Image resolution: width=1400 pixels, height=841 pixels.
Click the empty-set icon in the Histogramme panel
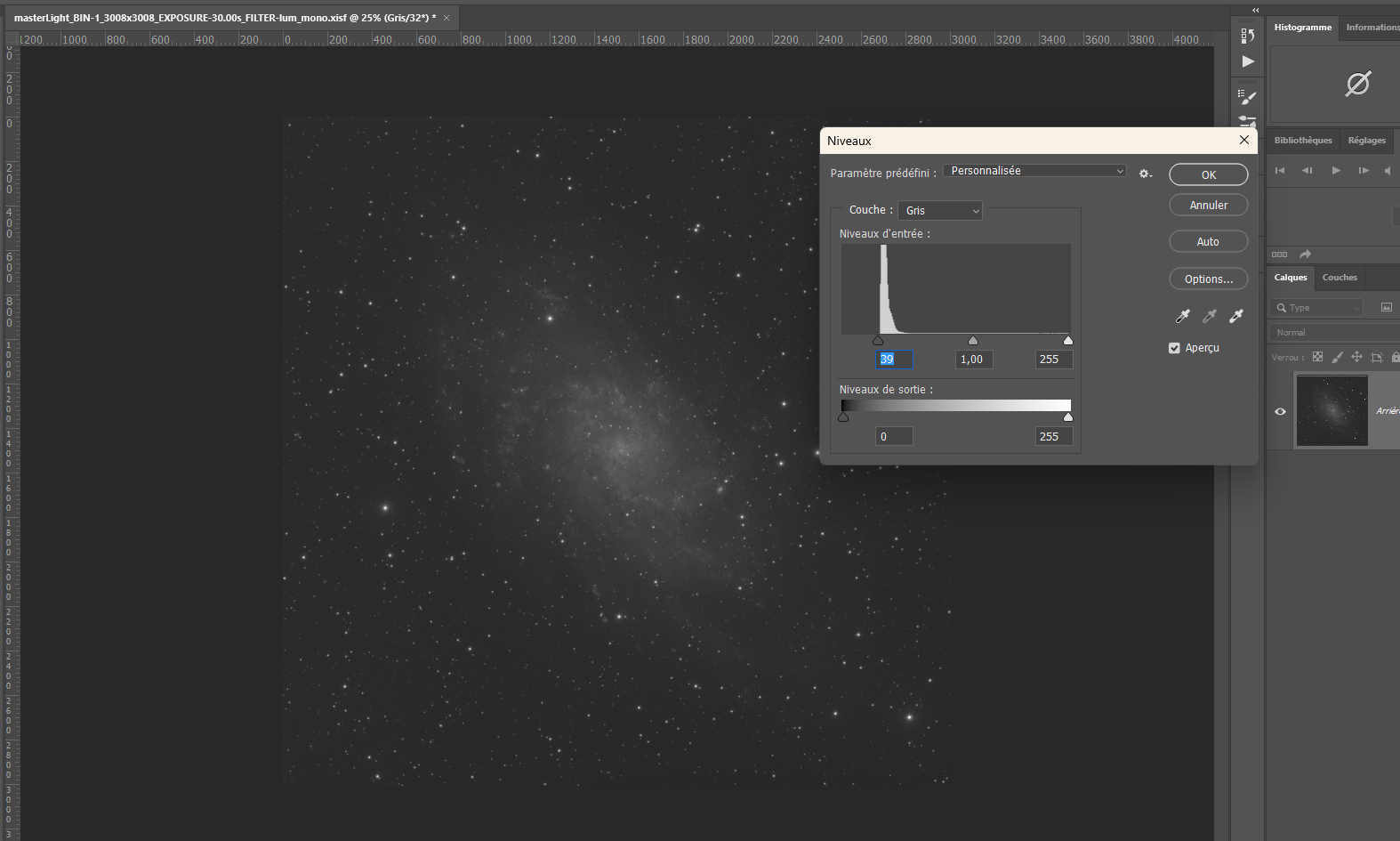[1358, 84]
